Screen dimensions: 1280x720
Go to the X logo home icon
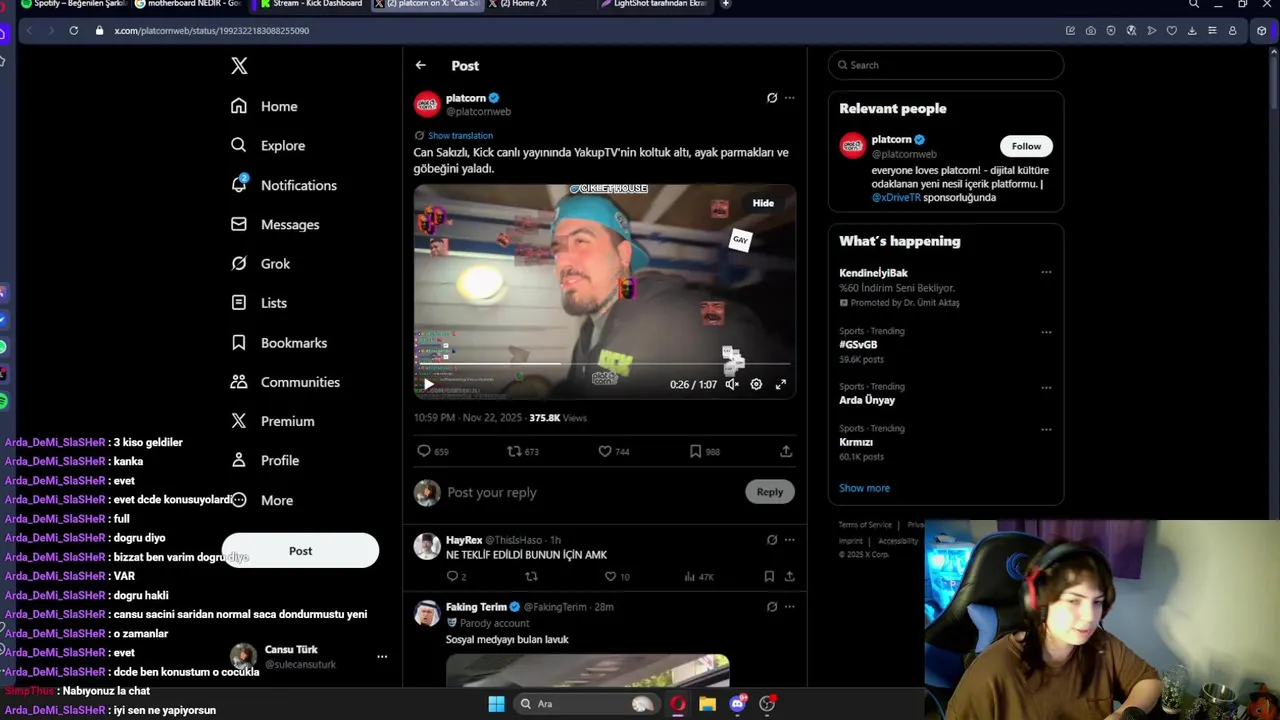click(239, 66)
